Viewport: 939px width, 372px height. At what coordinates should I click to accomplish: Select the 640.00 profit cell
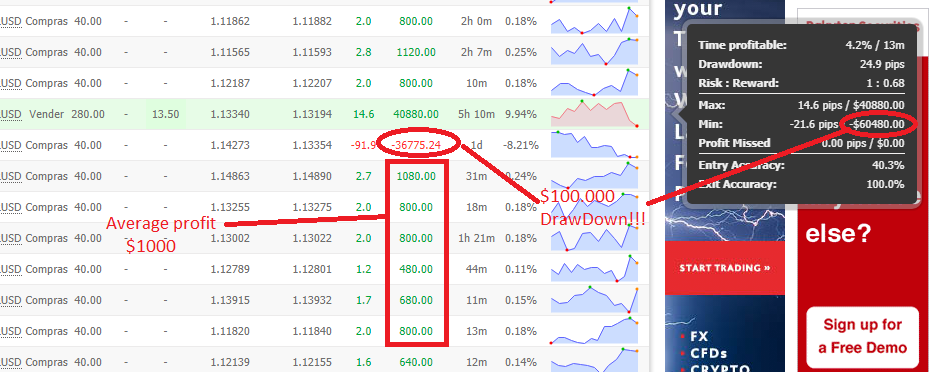(x=416, y=362)
